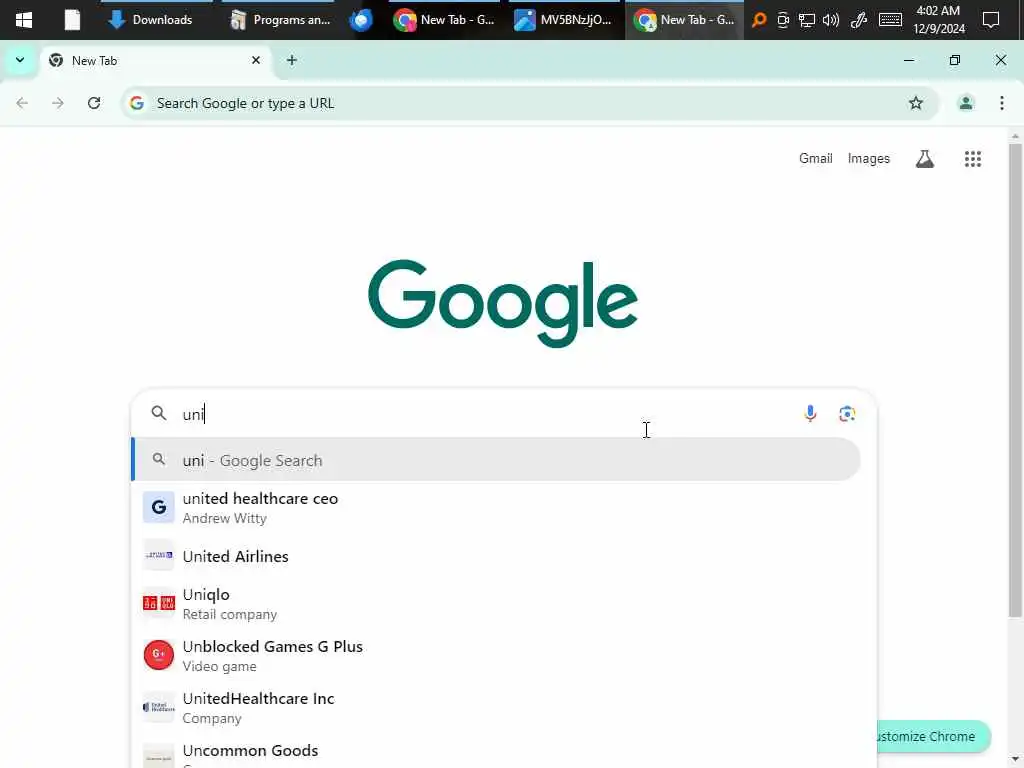Click the scrollbar up arrow
Image resolution: width=1024 pixels, height=768 pixels.
click(1015, 135)
